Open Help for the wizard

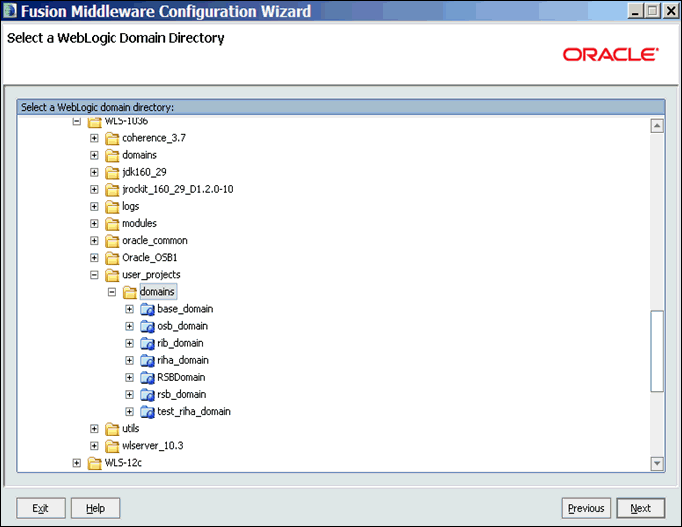95,508
